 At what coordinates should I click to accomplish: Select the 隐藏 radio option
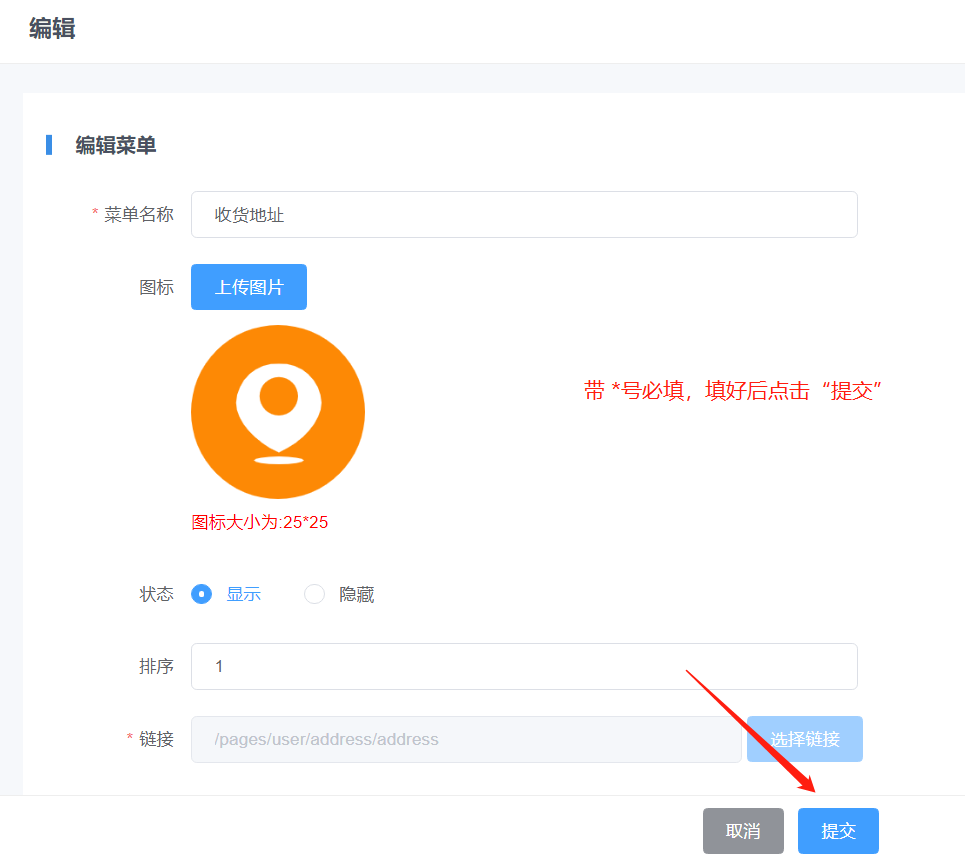tap(314, 594)
